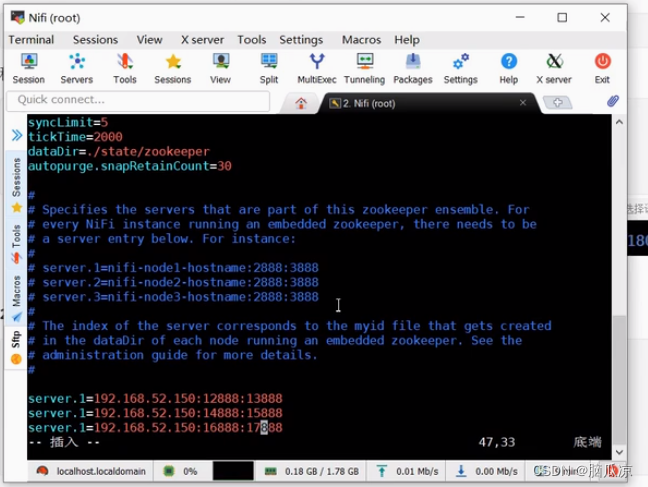Click the upload 0.01 Mb/s indicator

(407, 471)
